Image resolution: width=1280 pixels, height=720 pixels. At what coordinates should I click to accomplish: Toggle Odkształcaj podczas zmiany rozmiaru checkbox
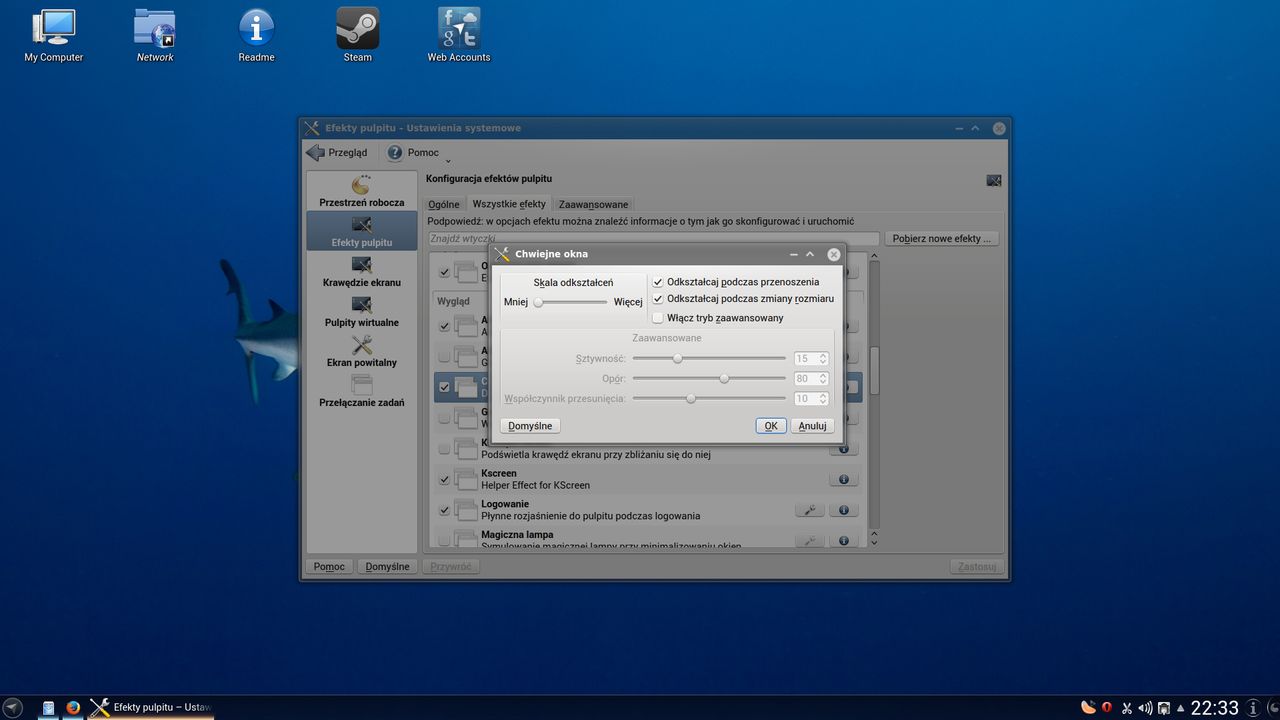(x=657, y=298)
